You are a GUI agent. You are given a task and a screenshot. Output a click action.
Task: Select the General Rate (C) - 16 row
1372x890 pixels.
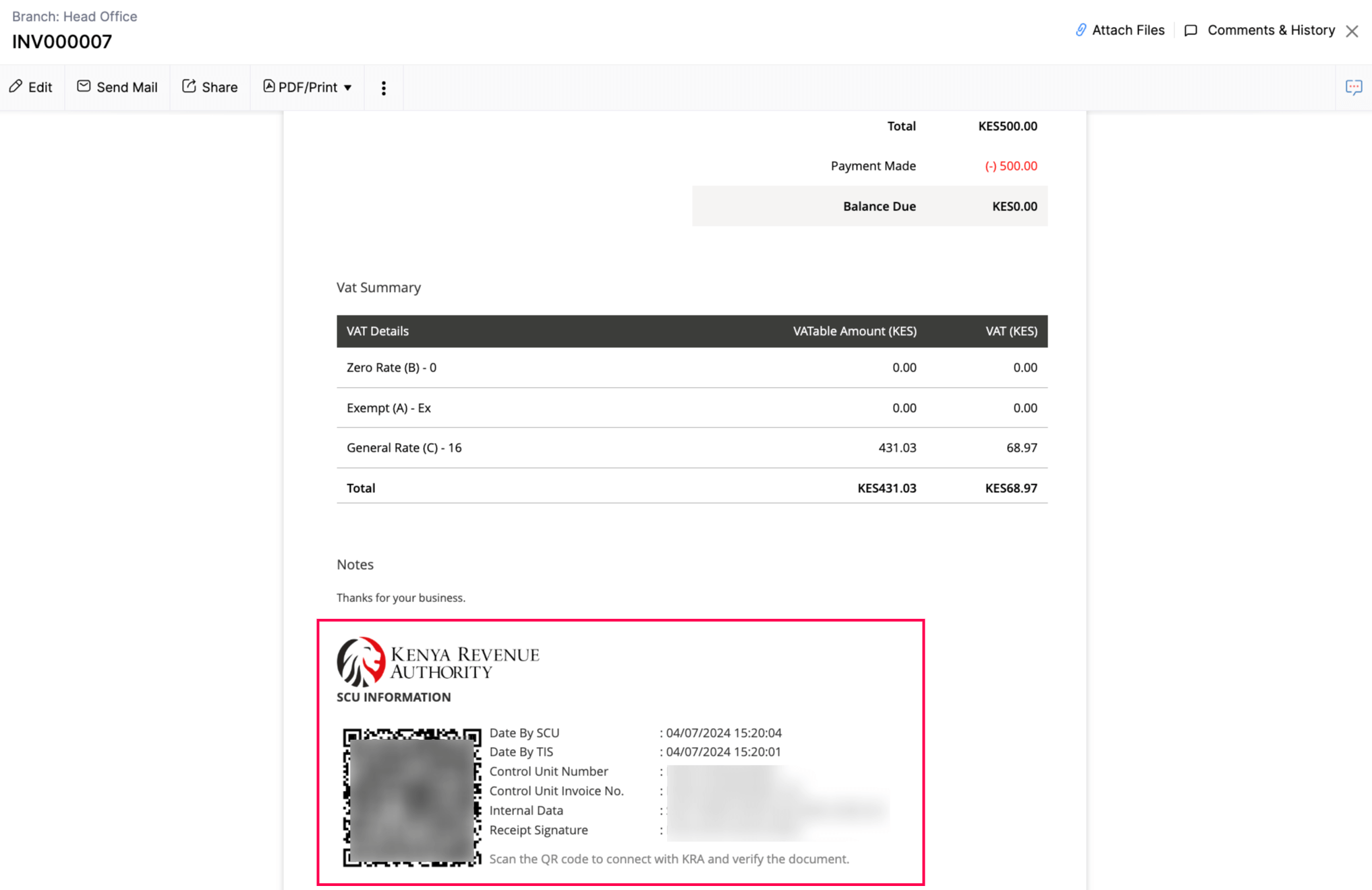coord(404,448)
